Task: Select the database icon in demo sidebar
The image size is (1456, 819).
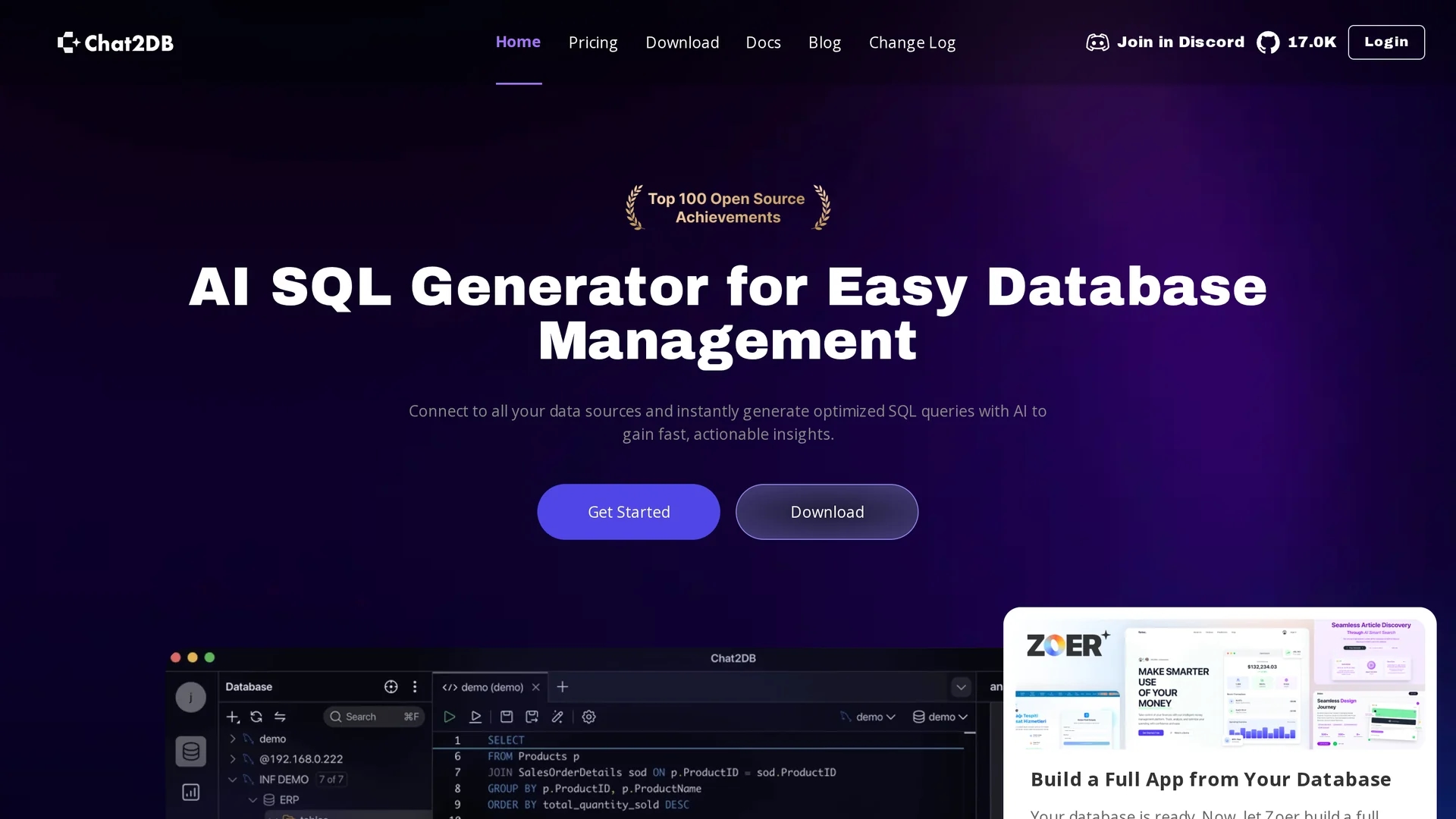Action: pos(190,752)
